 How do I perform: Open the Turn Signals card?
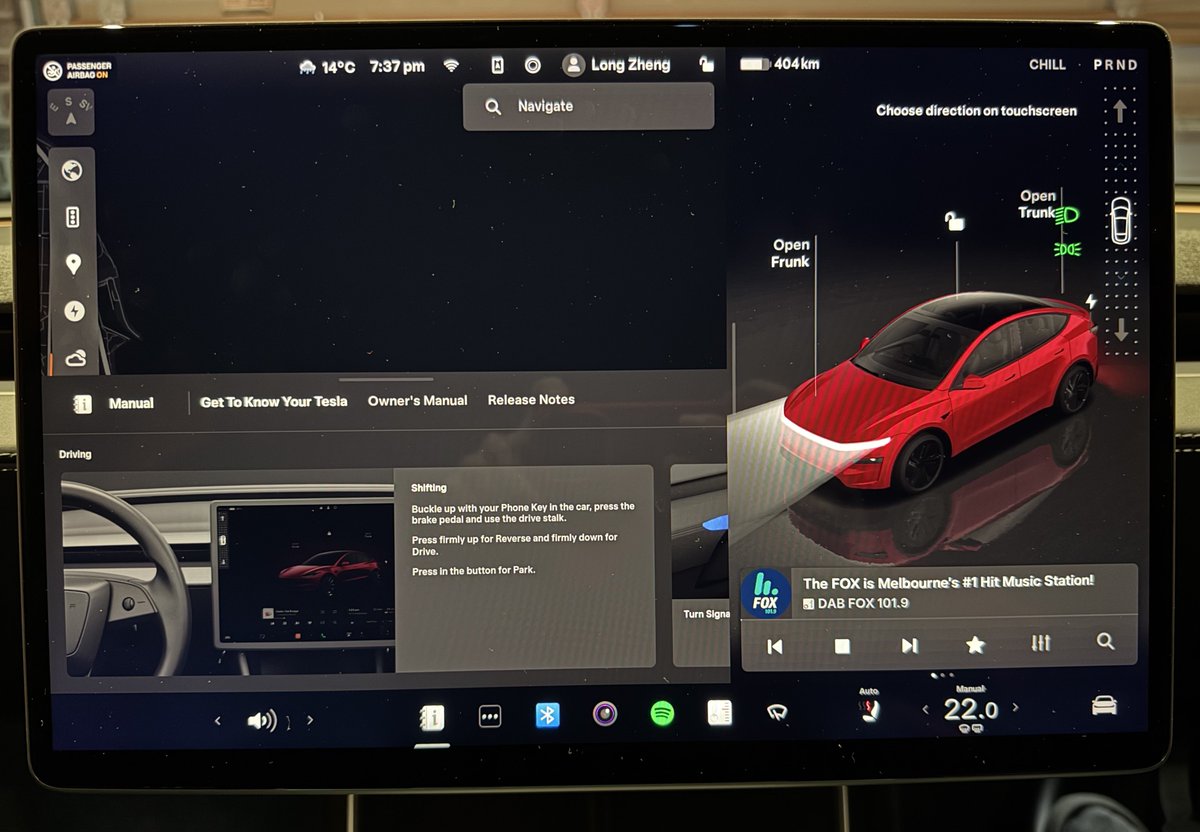700,566
